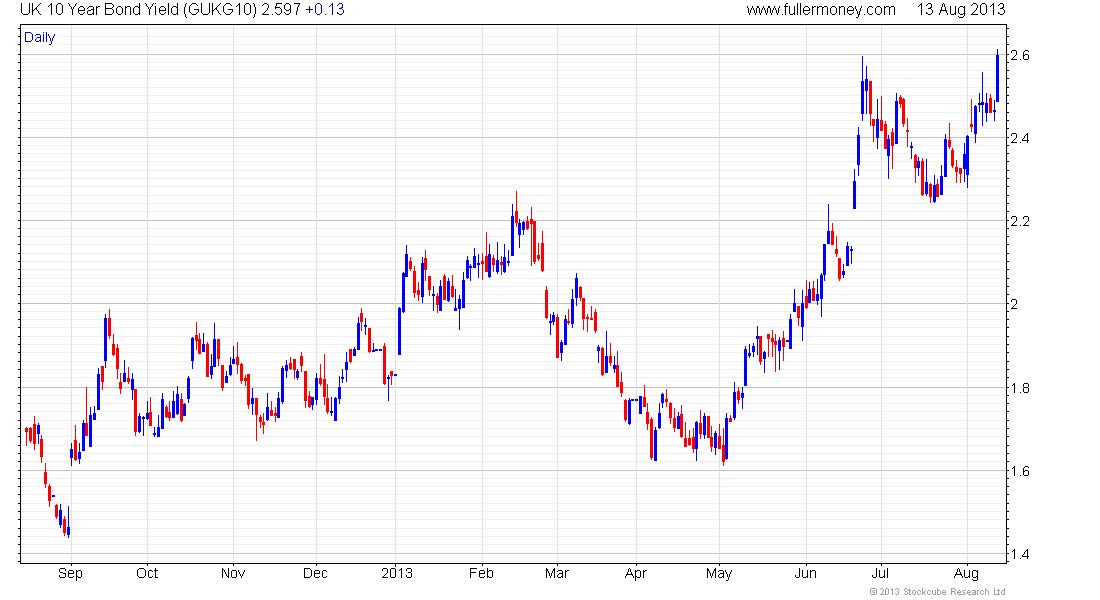
Task: Select the '2013' x-axis label
Action: pyautogui.click(x=396, y=573)
